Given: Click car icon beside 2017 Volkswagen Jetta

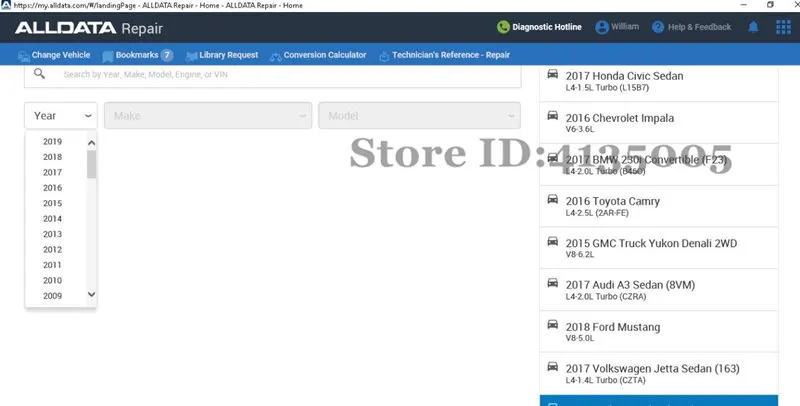Looking at the screenshot, I should tap(553, 367).
